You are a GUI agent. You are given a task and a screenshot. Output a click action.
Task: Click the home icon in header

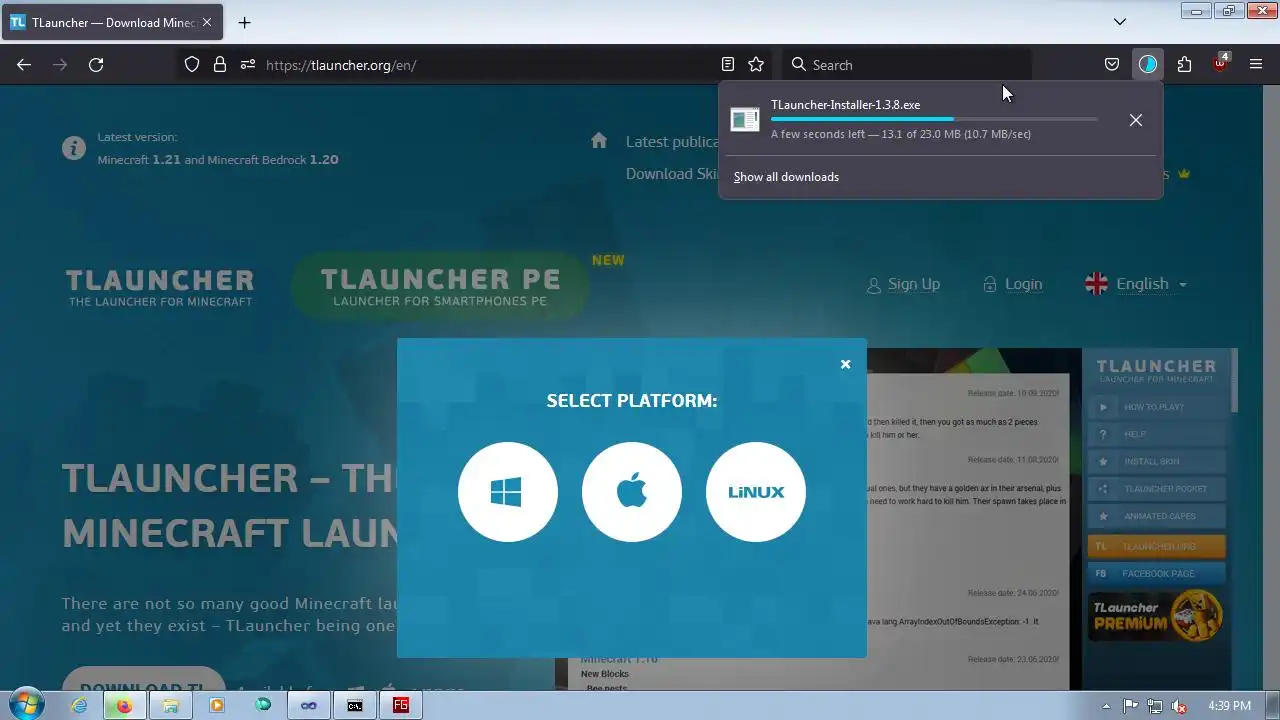(x=599, y=141)
